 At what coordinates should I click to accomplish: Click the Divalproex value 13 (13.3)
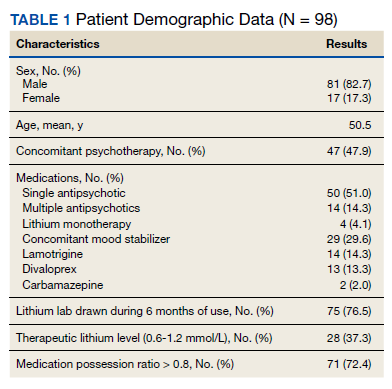(349, 269)
